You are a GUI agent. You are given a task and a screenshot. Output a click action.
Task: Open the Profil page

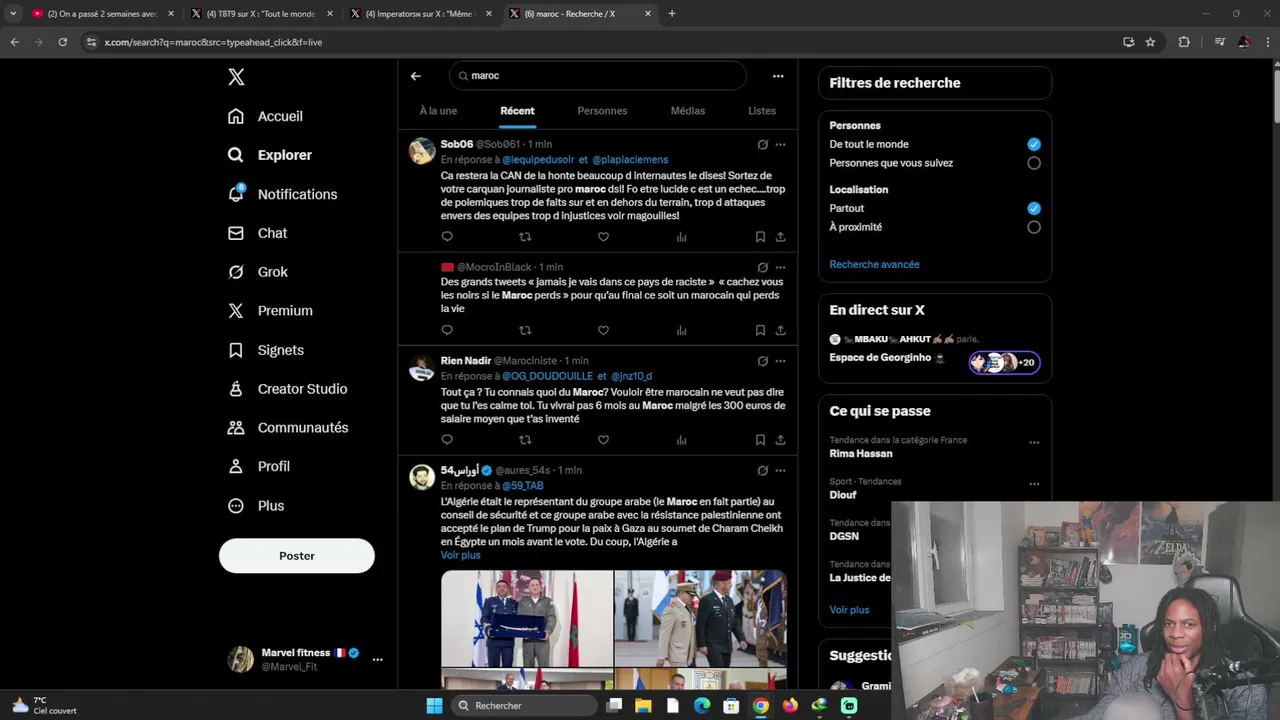258,467
